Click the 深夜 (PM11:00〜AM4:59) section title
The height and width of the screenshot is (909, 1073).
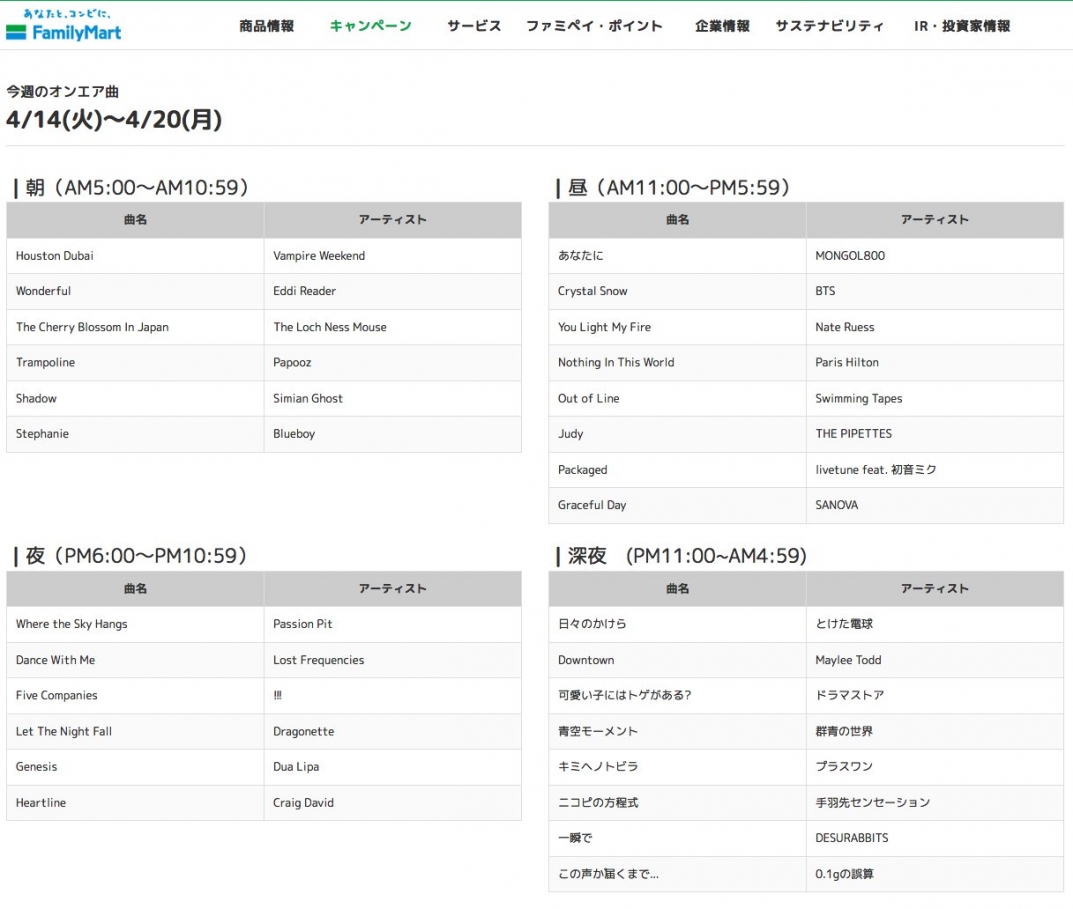[687, 555]
